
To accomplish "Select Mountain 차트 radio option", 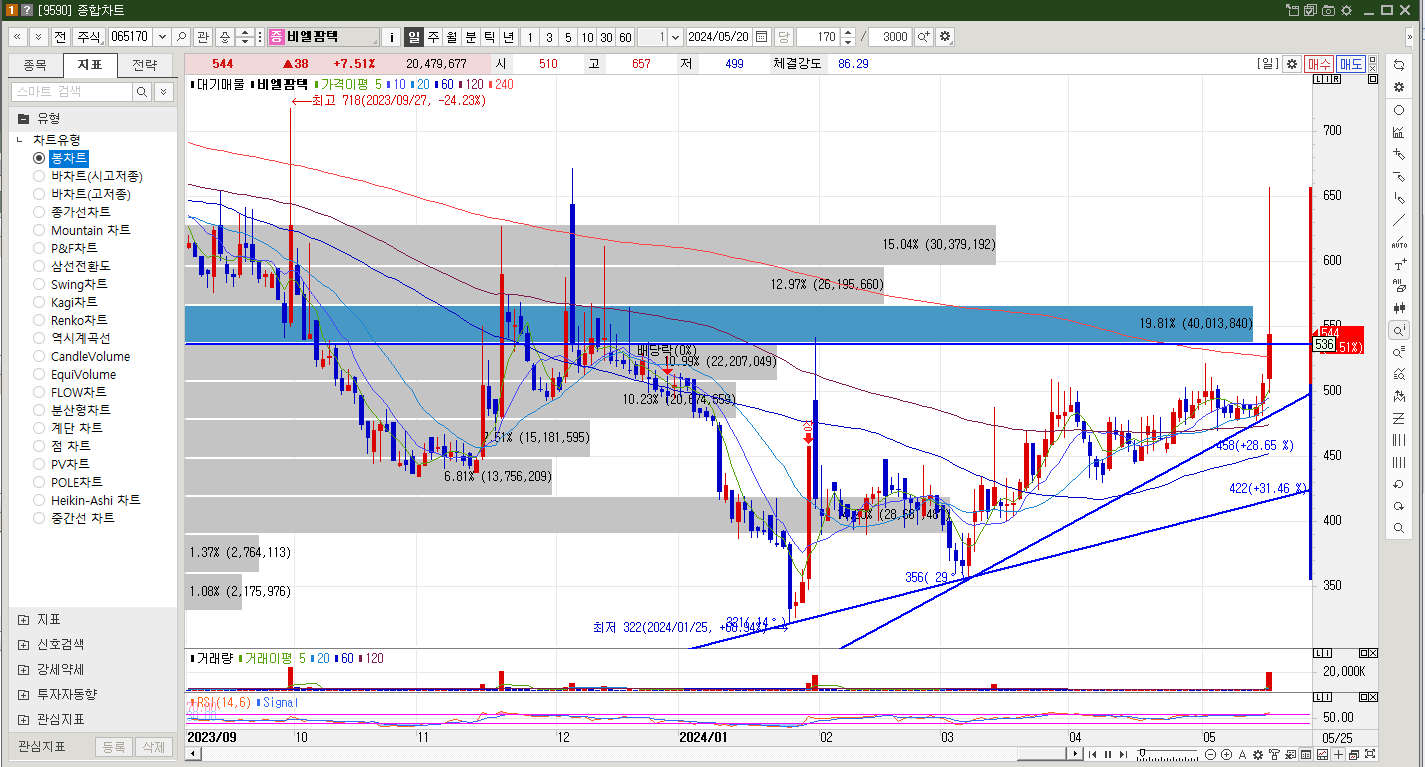I will pyautogui.click(x=39, y=230).
